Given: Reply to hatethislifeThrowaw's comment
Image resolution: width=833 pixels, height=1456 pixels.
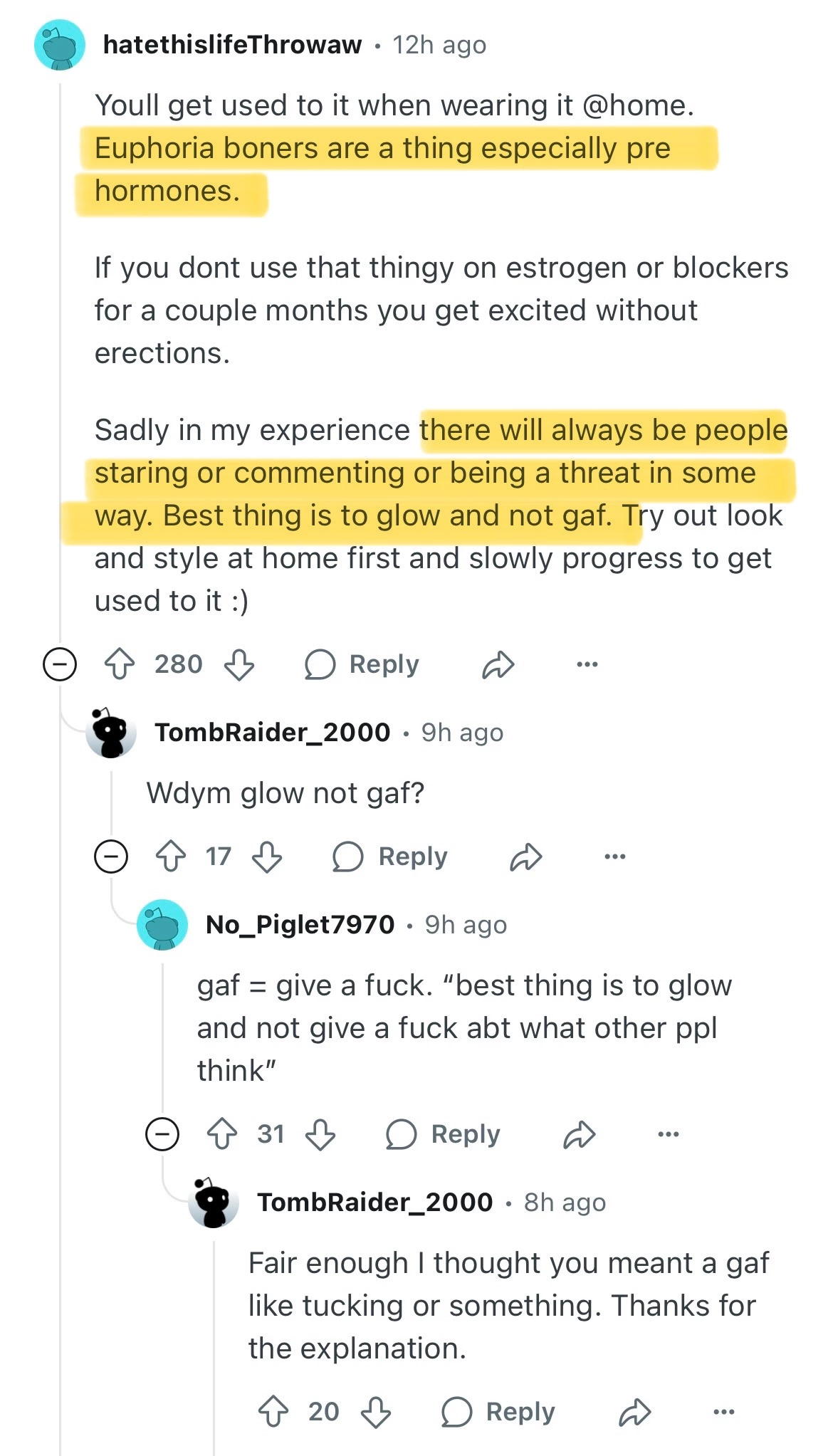Looking at the screenshot, I should (362, 664).
